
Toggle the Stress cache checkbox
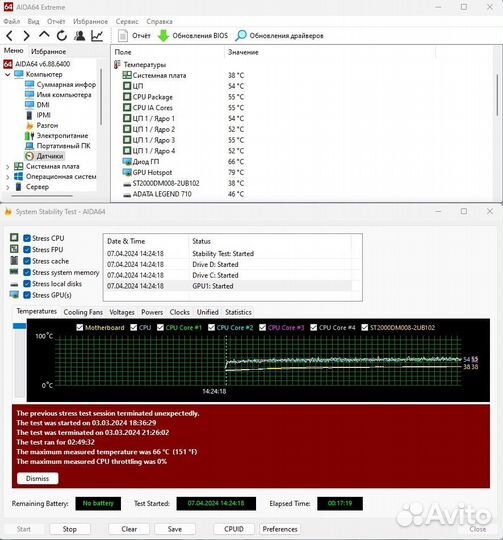27,261
